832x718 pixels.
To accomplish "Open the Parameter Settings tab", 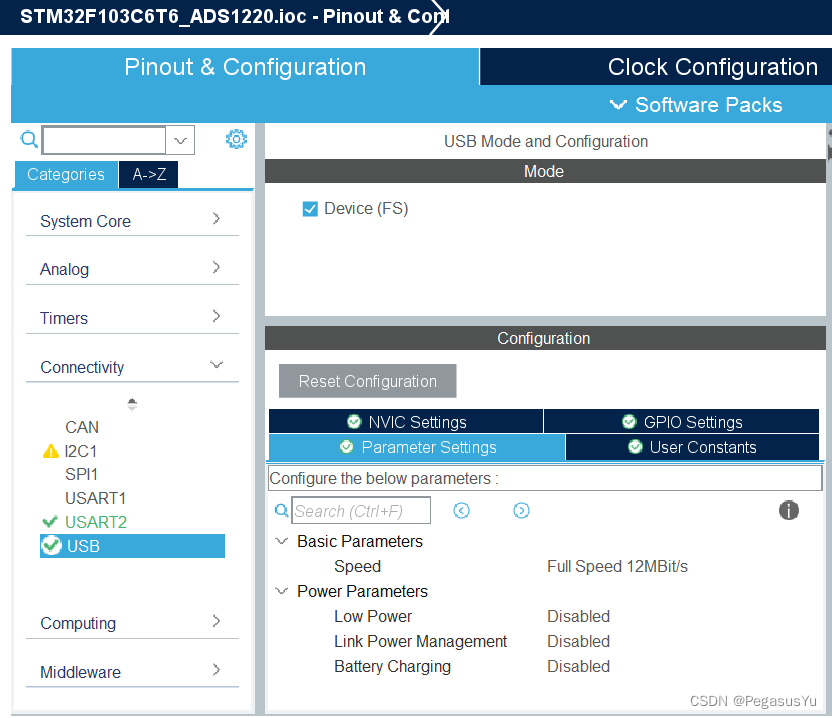I will [x=417, y=447].
